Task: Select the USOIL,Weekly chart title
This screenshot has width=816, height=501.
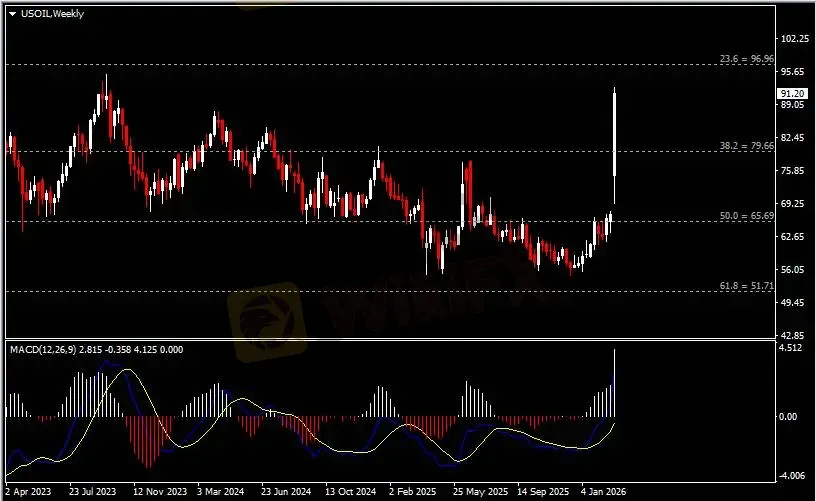Action: coord(52,14)
